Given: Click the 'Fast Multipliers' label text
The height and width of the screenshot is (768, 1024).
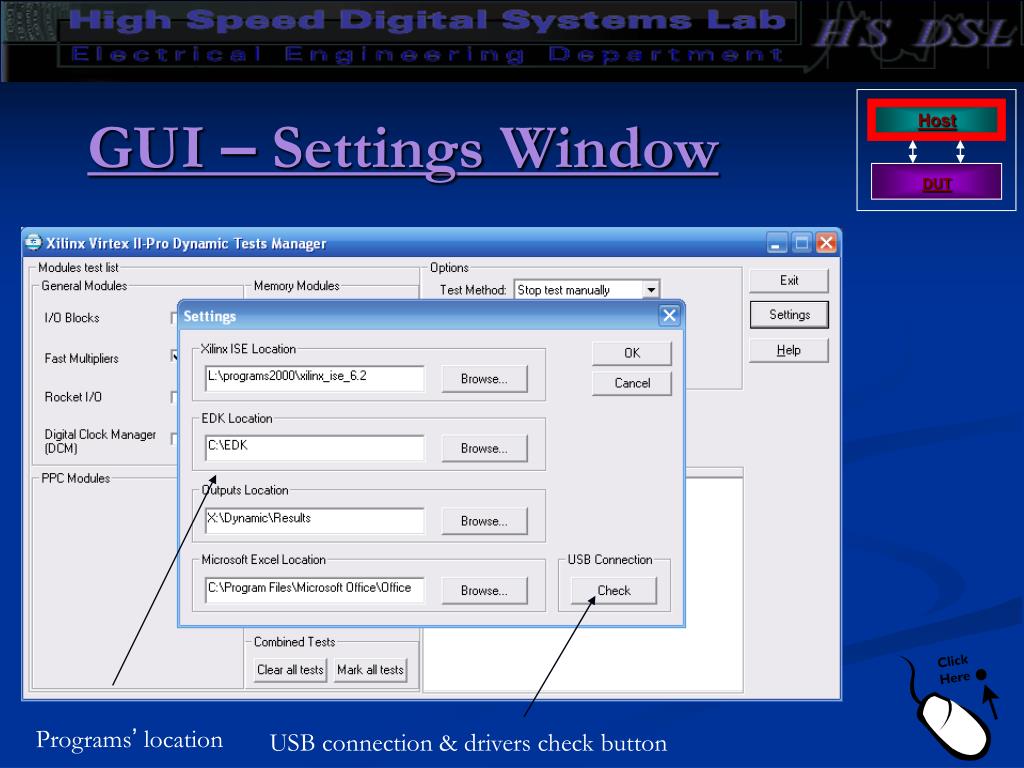Looking at the screenshot, I should click(82, 359).
